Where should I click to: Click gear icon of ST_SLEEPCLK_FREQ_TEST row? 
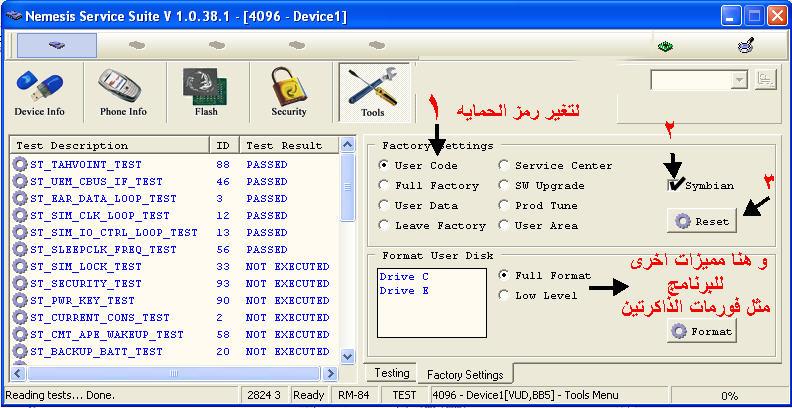(20, 249)
